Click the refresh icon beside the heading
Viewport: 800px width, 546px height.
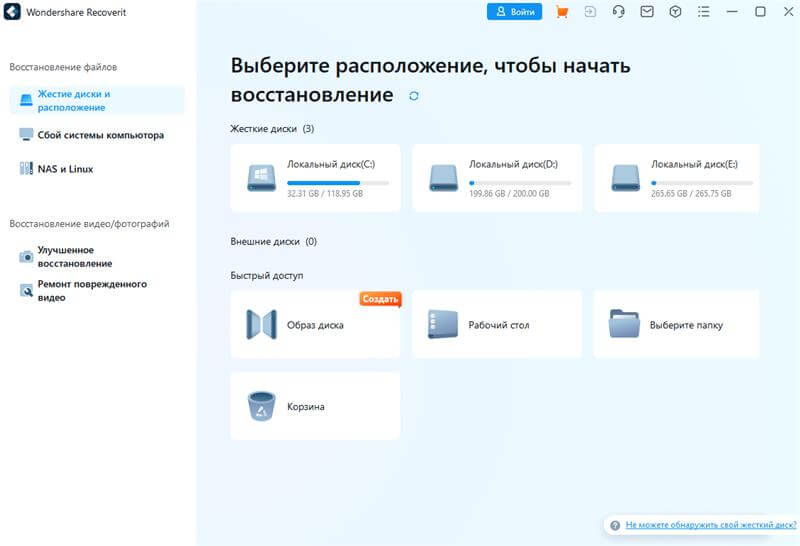[x=414, y=96]
